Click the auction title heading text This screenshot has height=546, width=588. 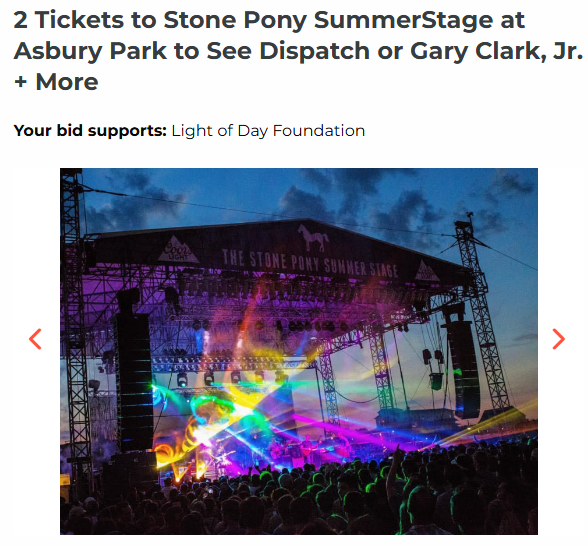298,51
